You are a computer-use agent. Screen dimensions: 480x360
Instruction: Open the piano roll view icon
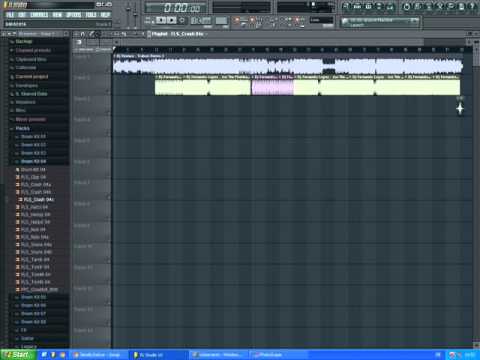368,6
